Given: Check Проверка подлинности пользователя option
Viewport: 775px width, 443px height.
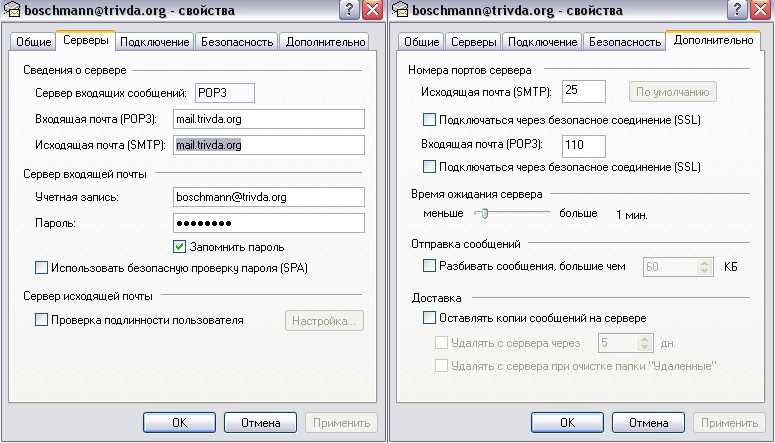Looking at the screenshot, I should click(x=41, y=320).
